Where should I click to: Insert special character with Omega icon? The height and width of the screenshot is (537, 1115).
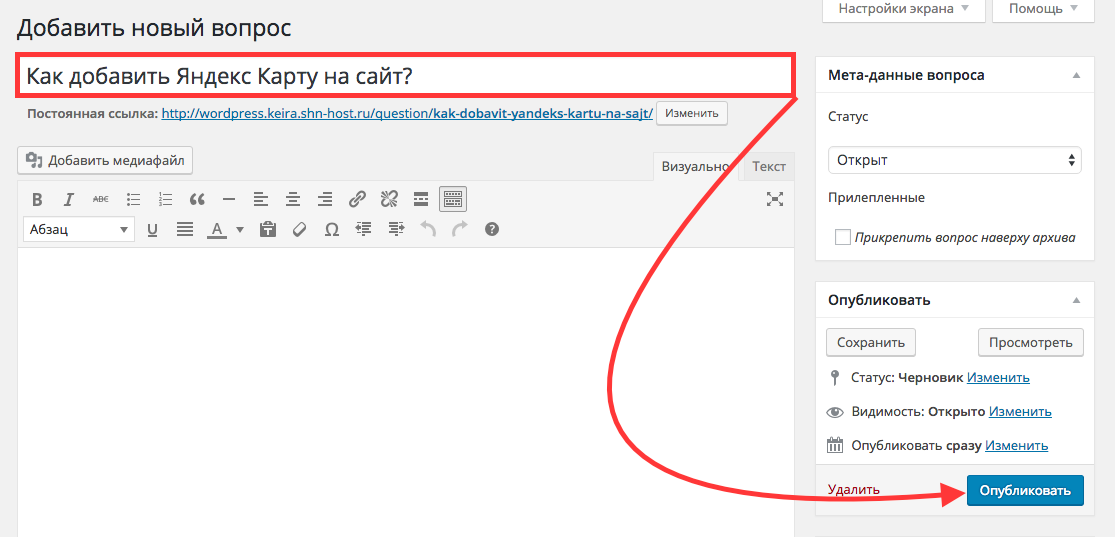(x=331, y=229)
